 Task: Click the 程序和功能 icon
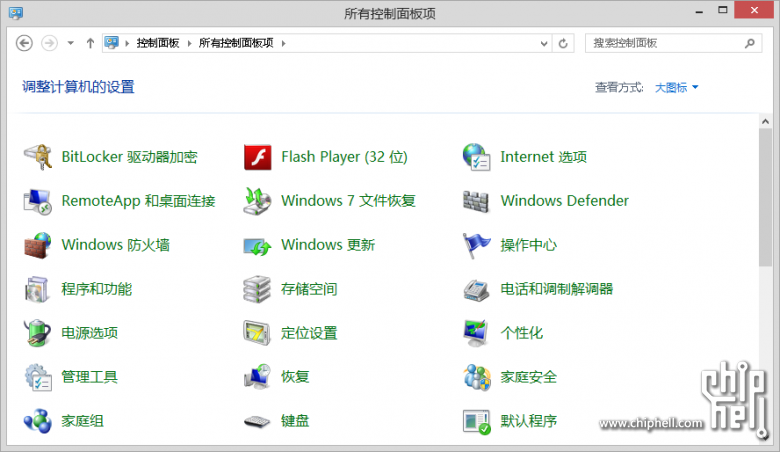coord(37,289)
